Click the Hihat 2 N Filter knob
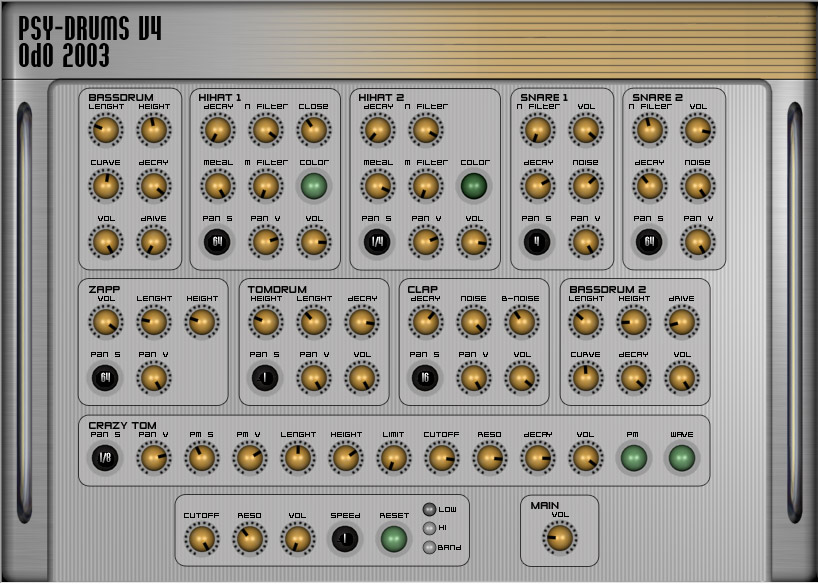The height and width of the screenshot is (584, 818). coord(426,130)
